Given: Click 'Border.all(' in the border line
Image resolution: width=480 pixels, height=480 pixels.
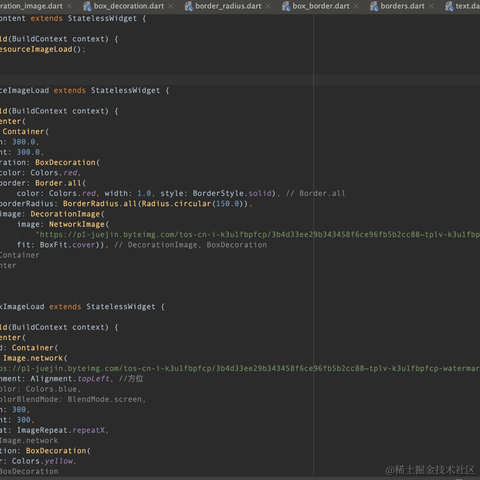Looking at the screenshot, I should pyautogui.click(x=60, y=183).
